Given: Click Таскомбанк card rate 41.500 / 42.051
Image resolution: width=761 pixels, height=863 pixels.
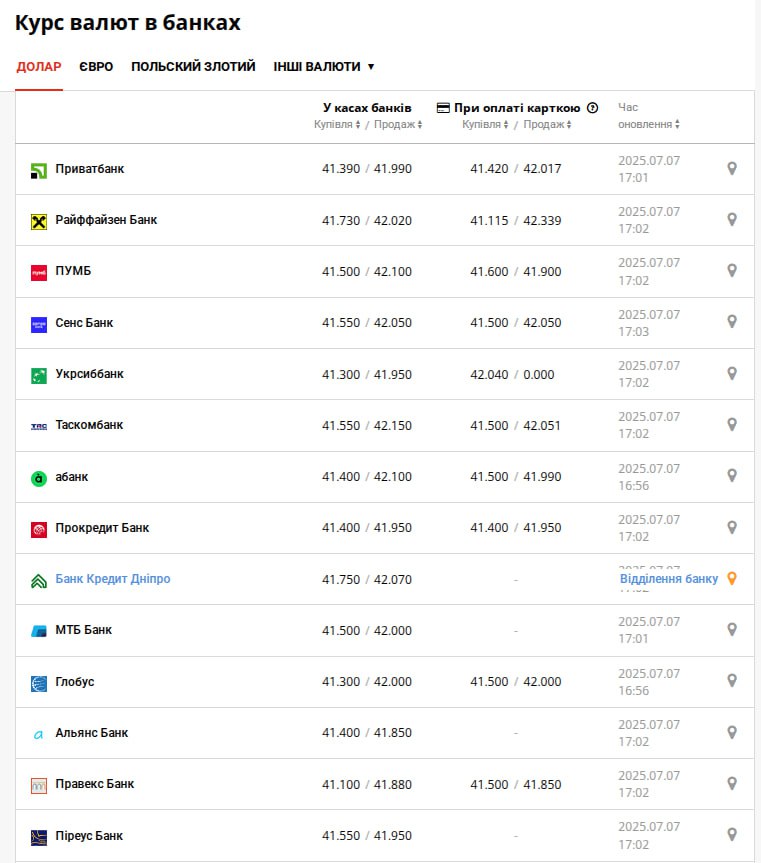Looking at the screenshot, I should pos(515,426).
